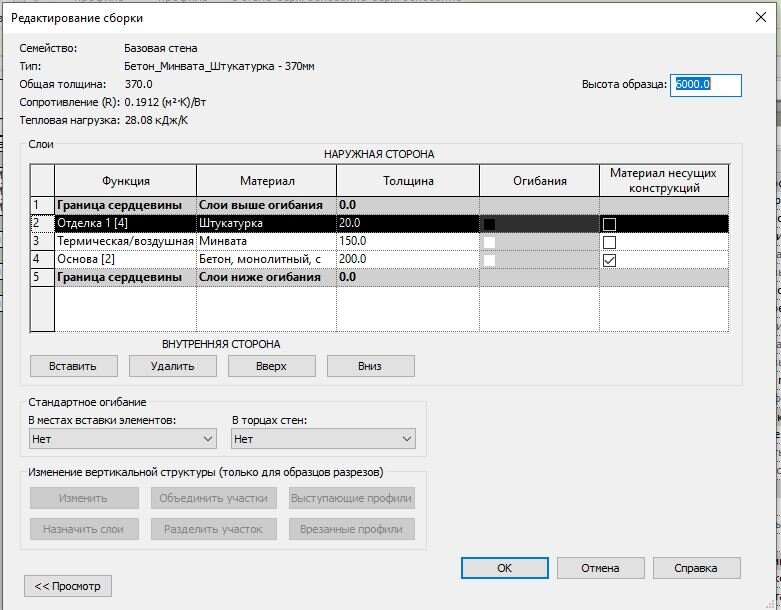
Task: Open В торцах стен dropdown
Action: [323, 439]
